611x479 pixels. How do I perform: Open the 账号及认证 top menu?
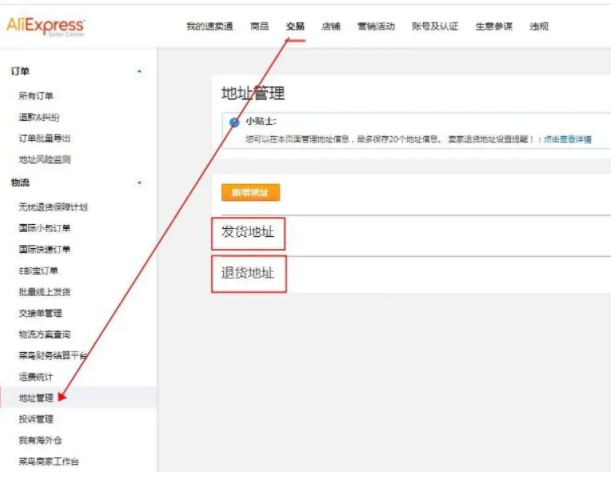[435, 26]
